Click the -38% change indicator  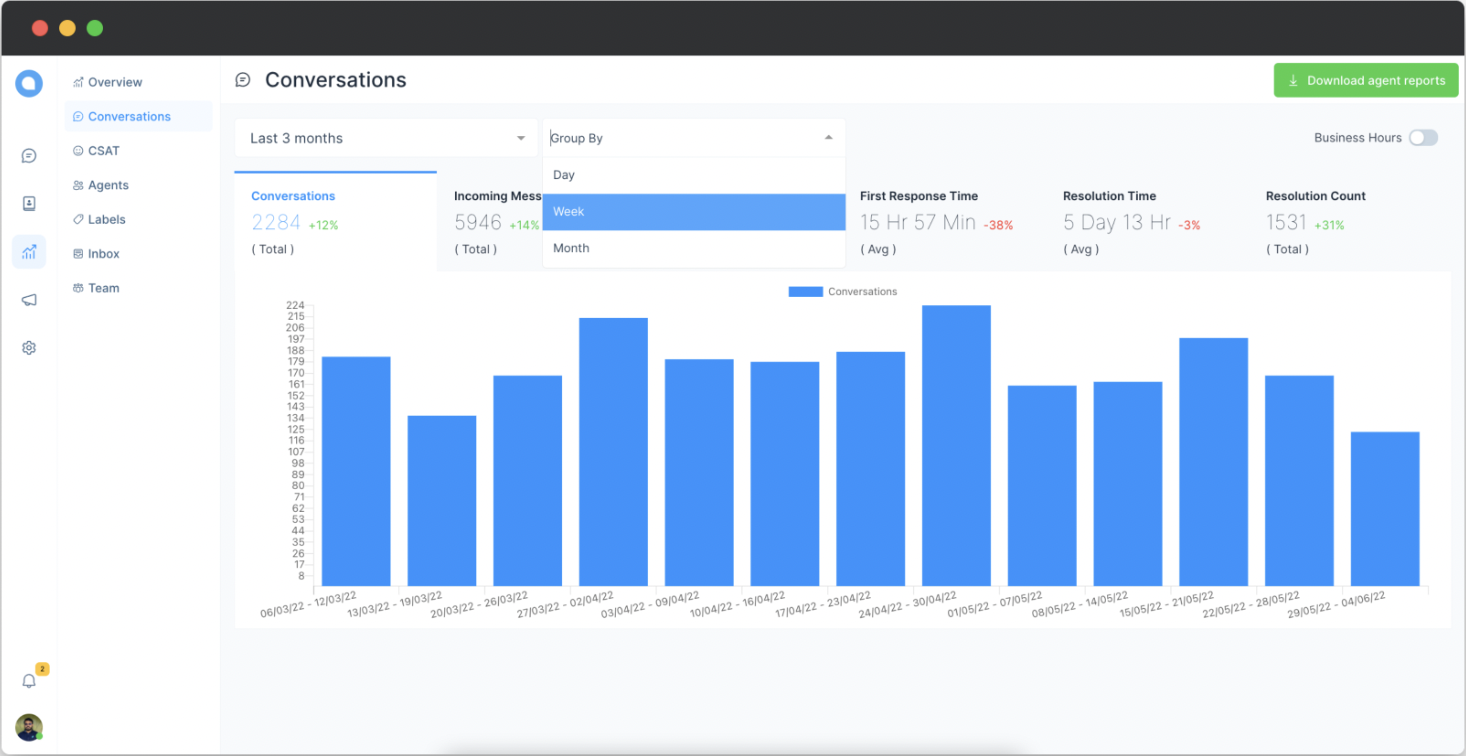pos(998,225)
